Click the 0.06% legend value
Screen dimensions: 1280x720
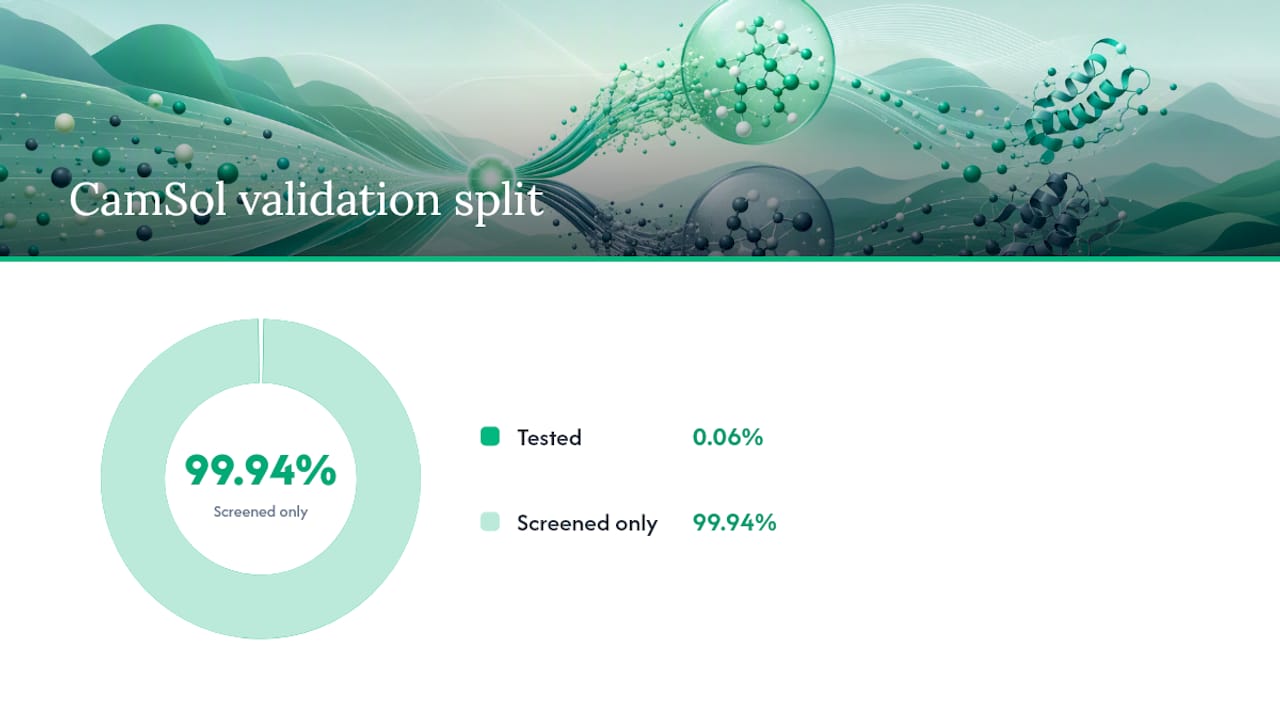[x=728, y=437]
